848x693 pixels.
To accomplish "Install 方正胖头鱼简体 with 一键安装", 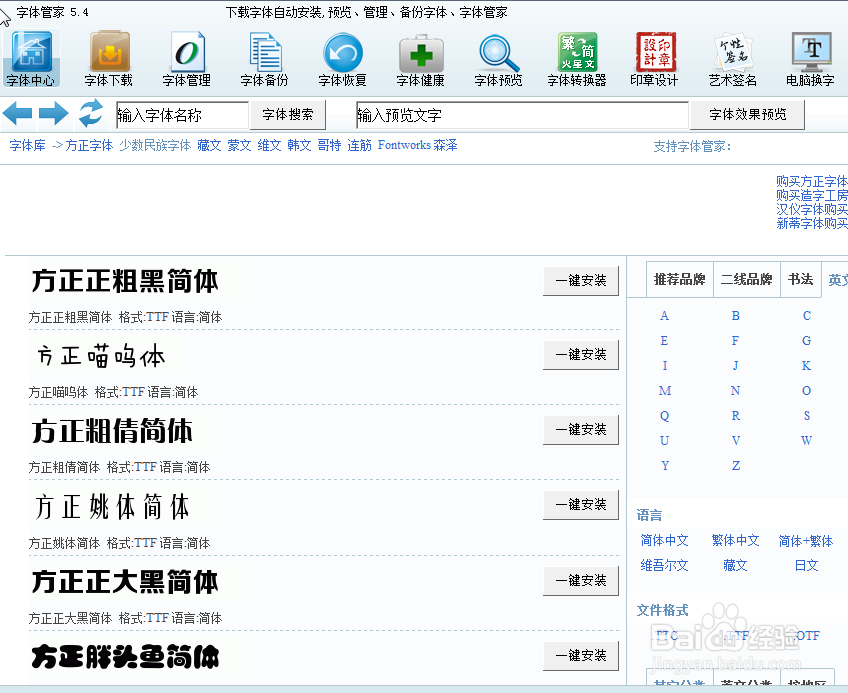I will (x=581, y=656).
